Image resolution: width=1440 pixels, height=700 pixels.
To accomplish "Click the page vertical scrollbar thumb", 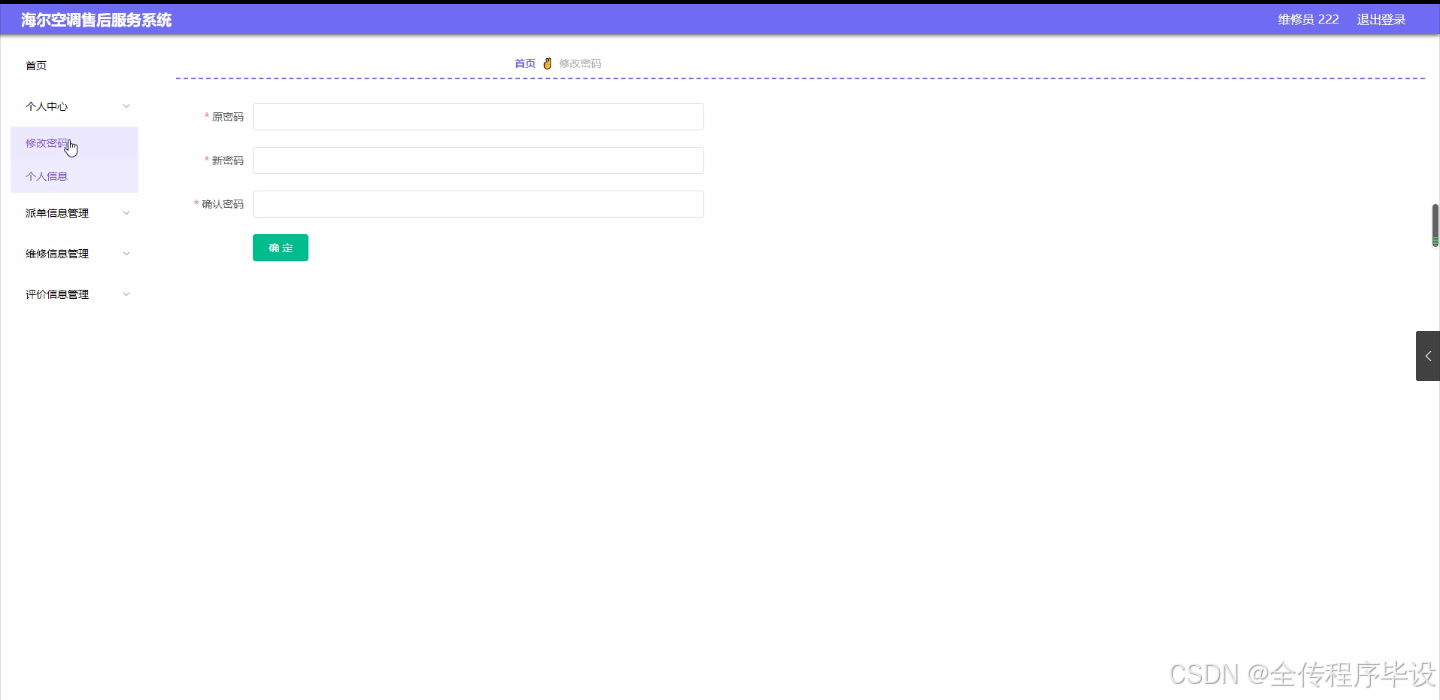I will point(1435,225).
